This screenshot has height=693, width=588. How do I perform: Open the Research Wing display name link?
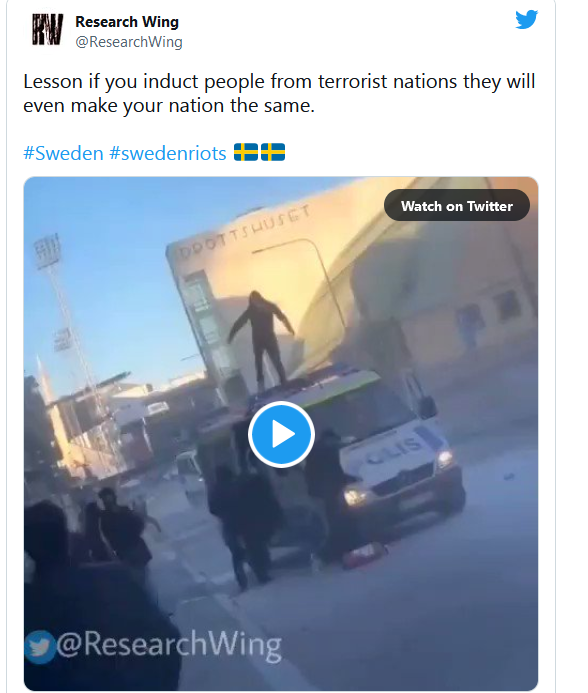click(127, 22)
